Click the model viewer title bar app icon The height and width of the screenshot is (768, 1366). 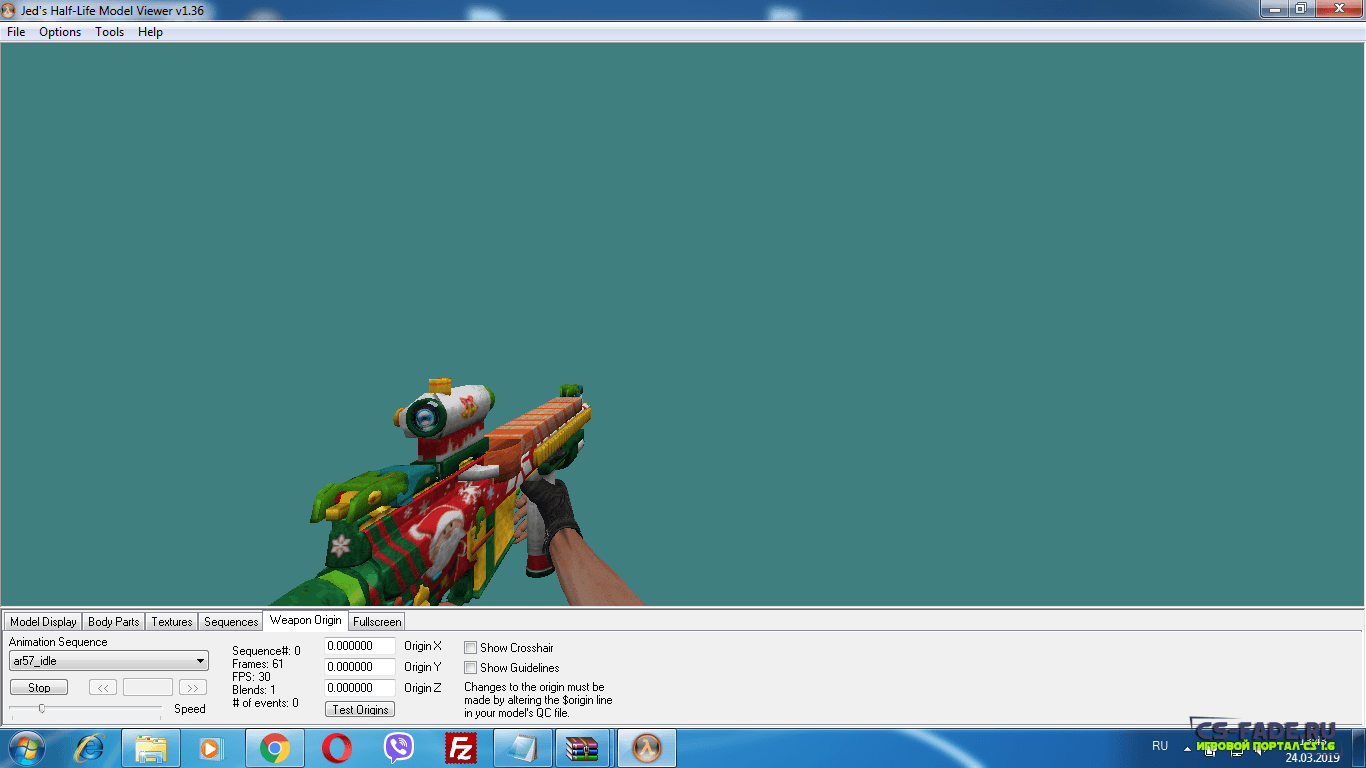tap(9, 10)
